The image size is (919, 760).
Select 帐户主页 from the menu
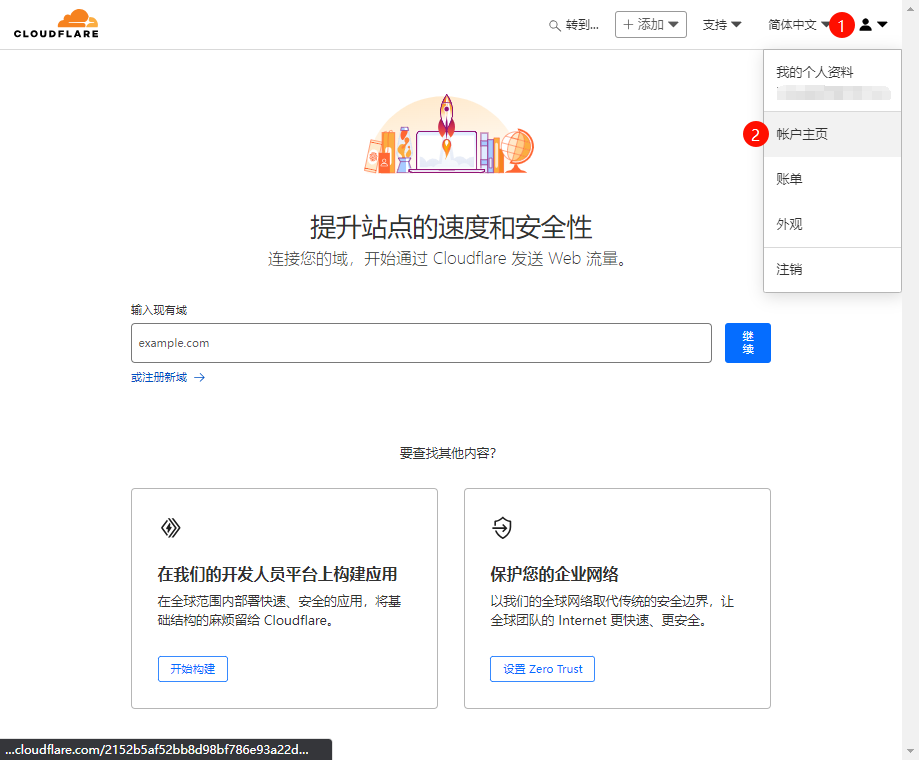(x=802, y=134)
